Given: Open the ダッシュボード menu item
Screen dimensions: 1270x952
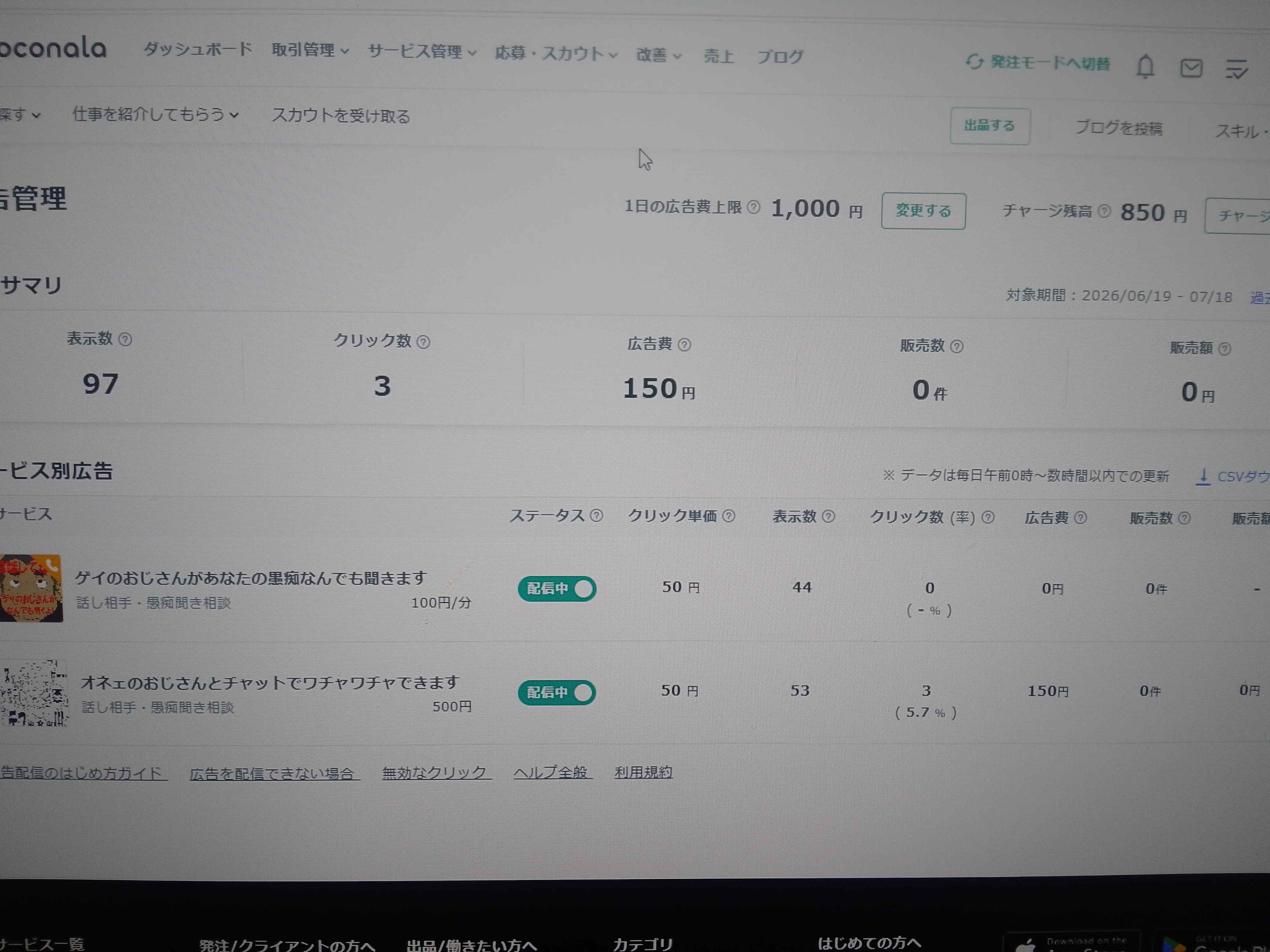Looking at the screenshot, I should pos(198,49).
